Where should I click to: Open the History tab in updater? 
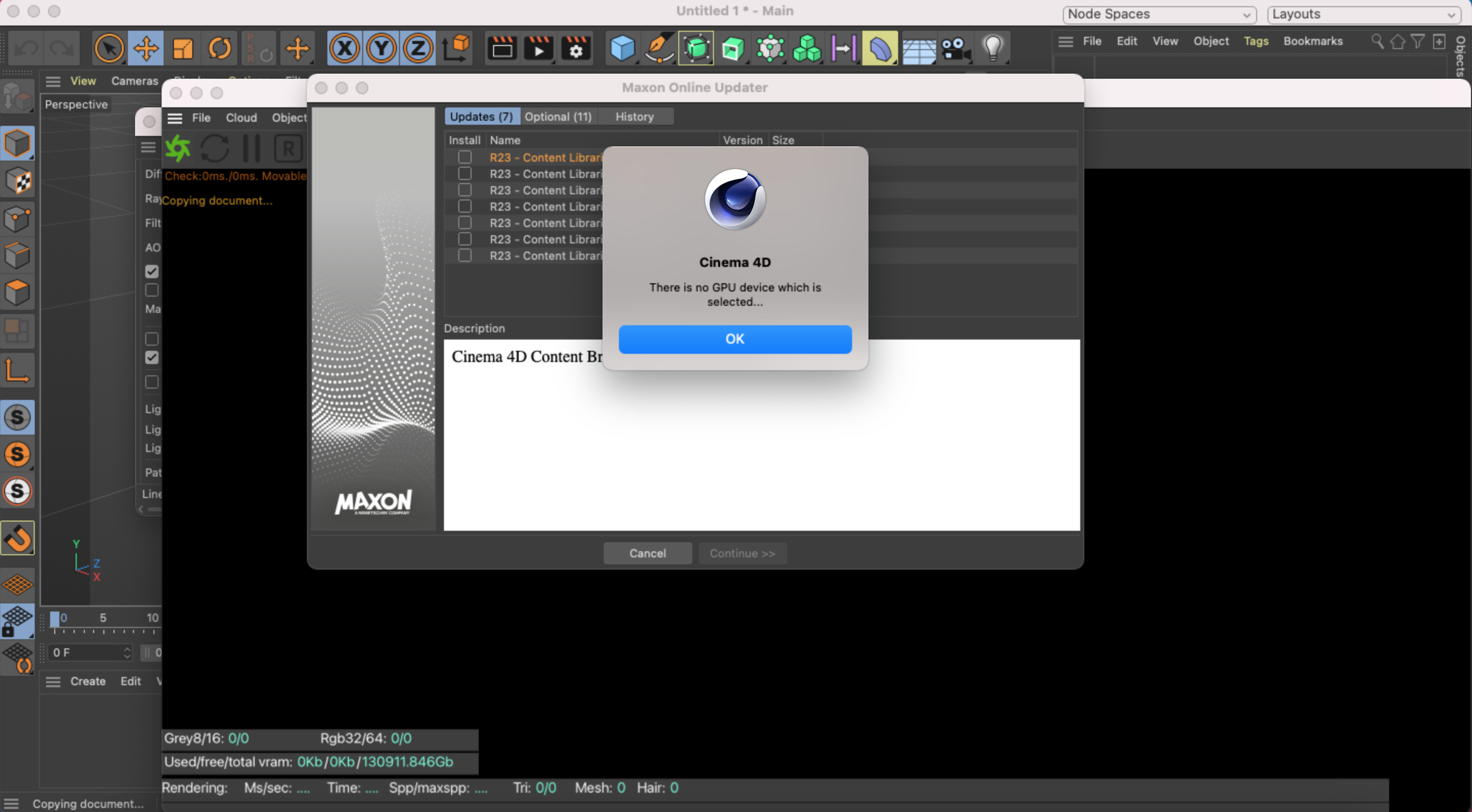point(634,117)
